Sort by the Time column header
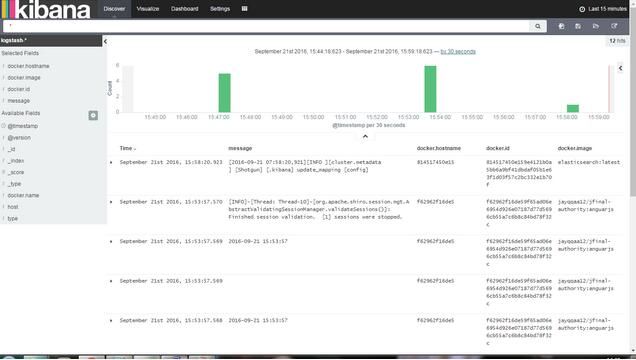The height and width of the screenshot is (360, 636). (x=127, y=148)
